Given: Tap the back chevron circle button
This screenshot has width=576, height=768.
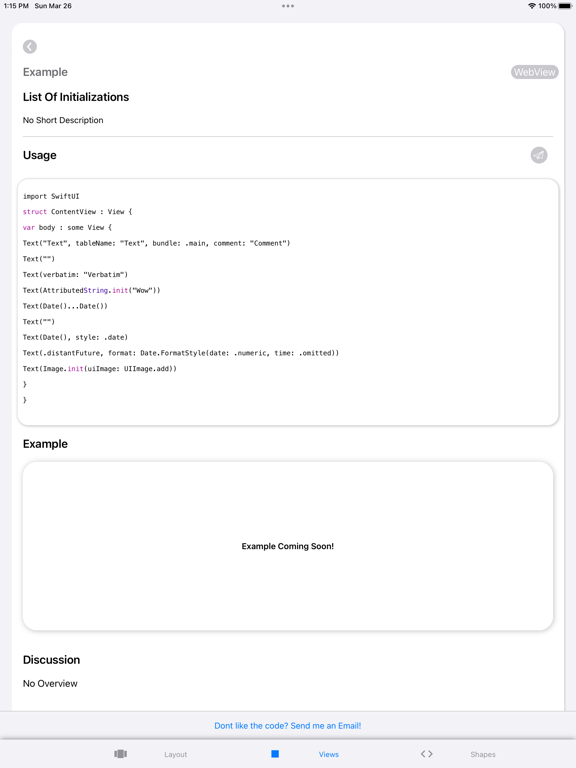Looking at the screenshot, I should pyautogui.click(x=30, y=47).
